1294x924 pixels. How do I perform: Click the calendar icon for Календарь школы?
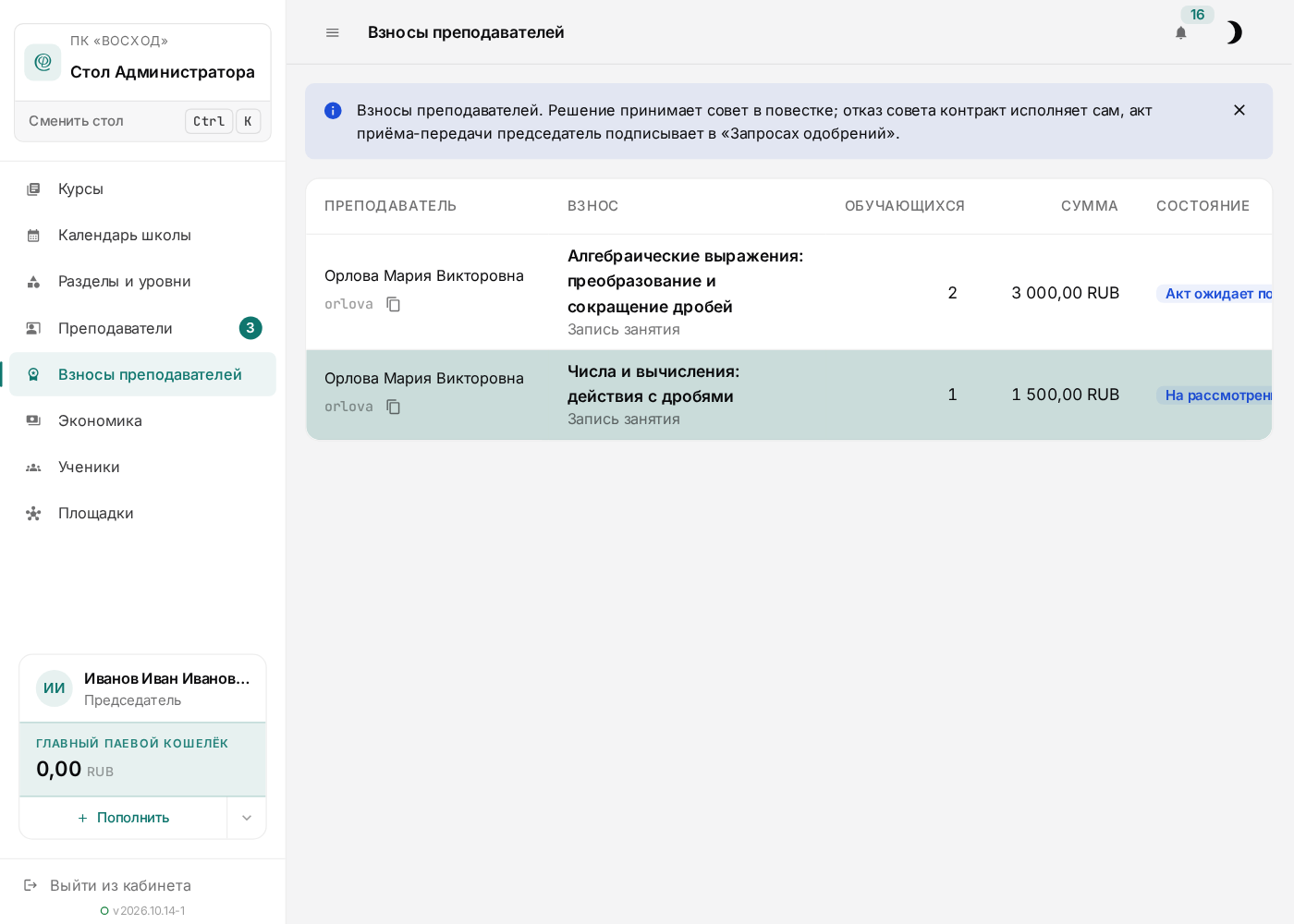33,235
